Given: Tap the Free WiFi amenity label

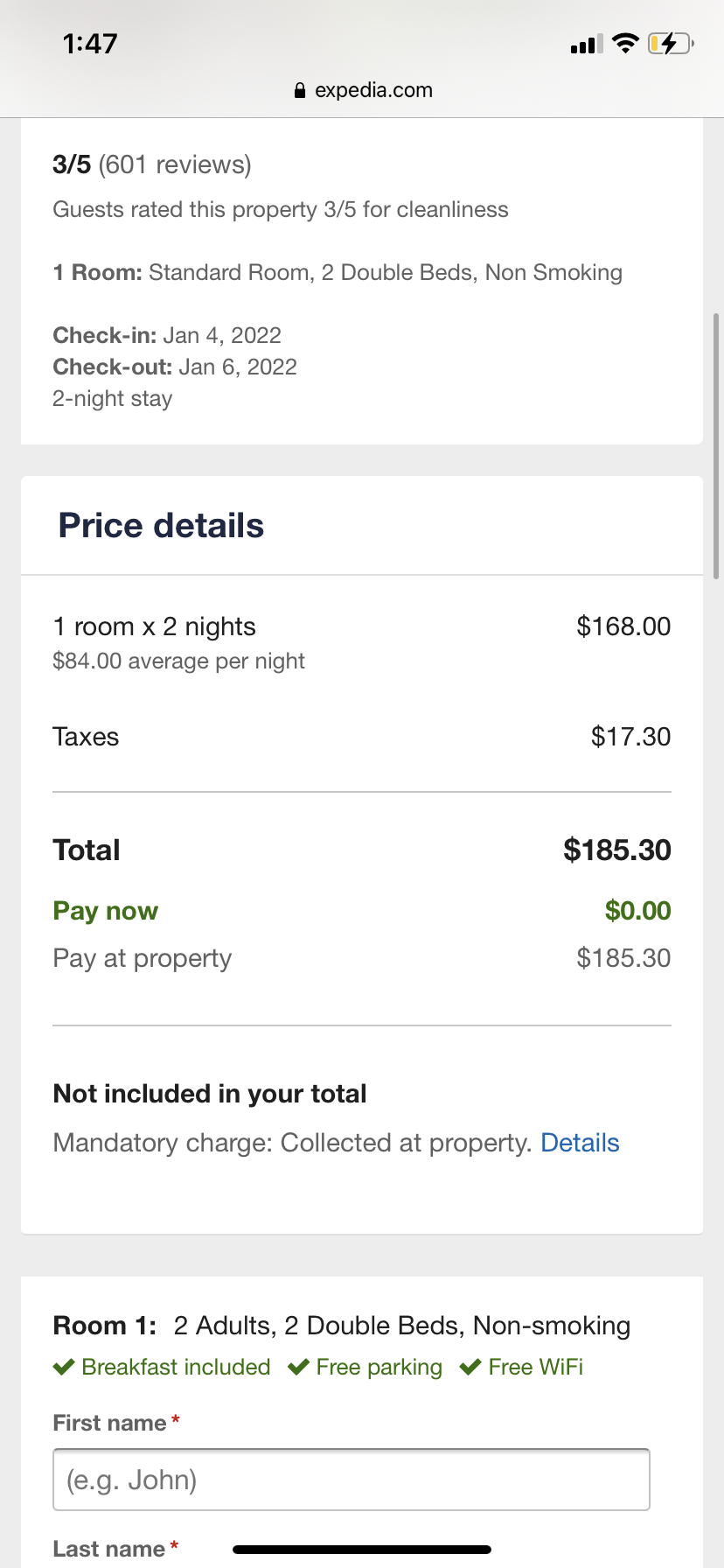Looking at the screenshot, I should click(535, 1367).
